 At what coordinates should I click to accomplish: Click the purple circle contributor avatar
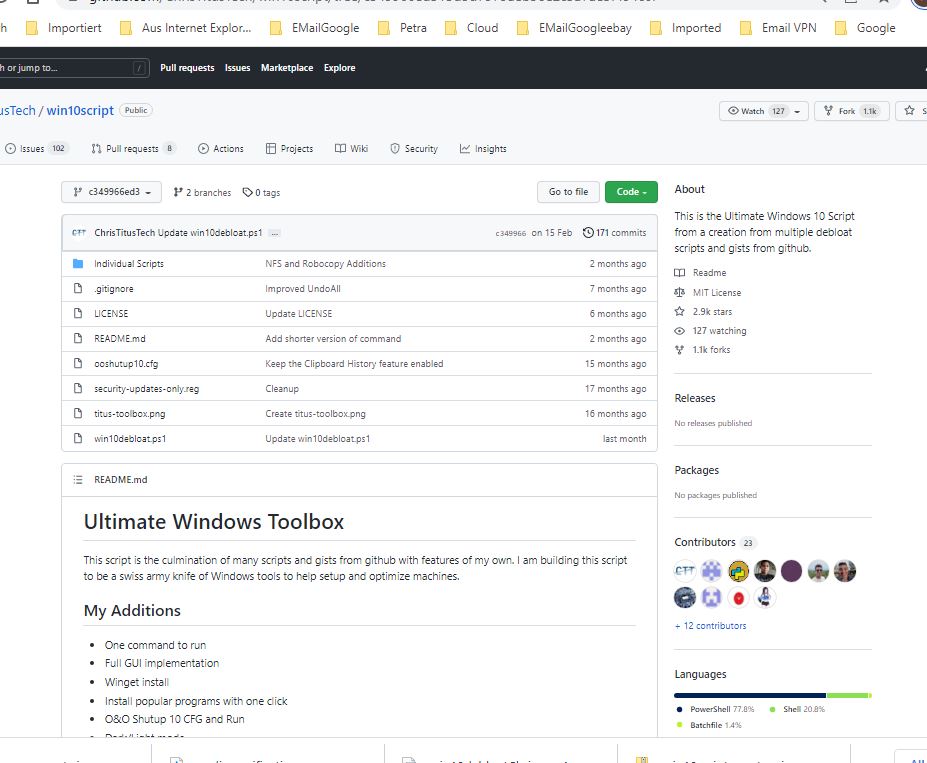pyautogui.click(x=791, y=571)
